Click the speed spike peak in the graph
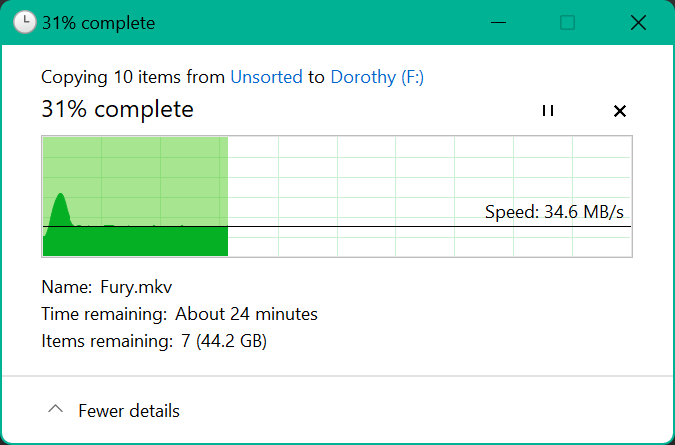This screenshot has width=675, height=445. coord(60,195)
